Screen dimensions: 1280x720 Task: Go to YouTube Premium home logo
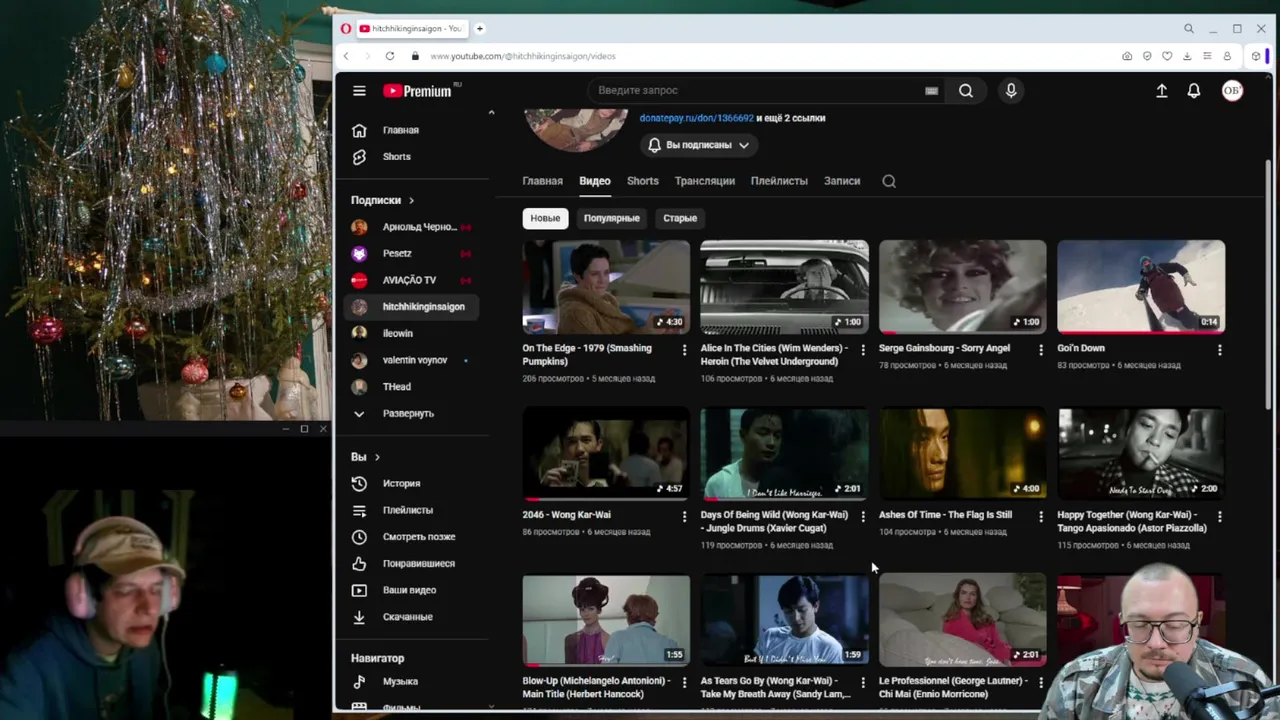point(417,90)
